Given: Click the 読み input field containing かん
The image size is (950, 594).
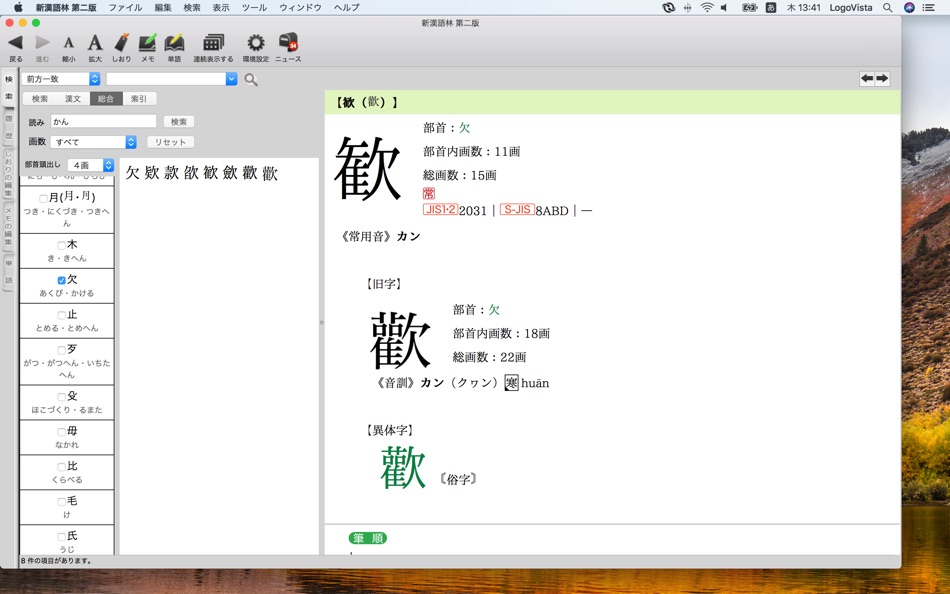Looking at the screenshot, I should 104,122.
